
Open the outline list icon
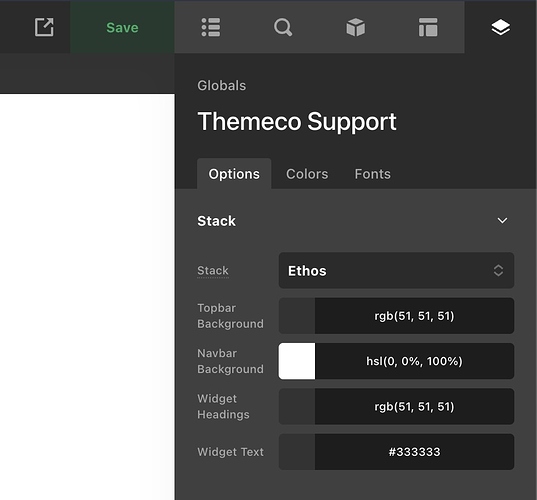[x=211, y=27]
